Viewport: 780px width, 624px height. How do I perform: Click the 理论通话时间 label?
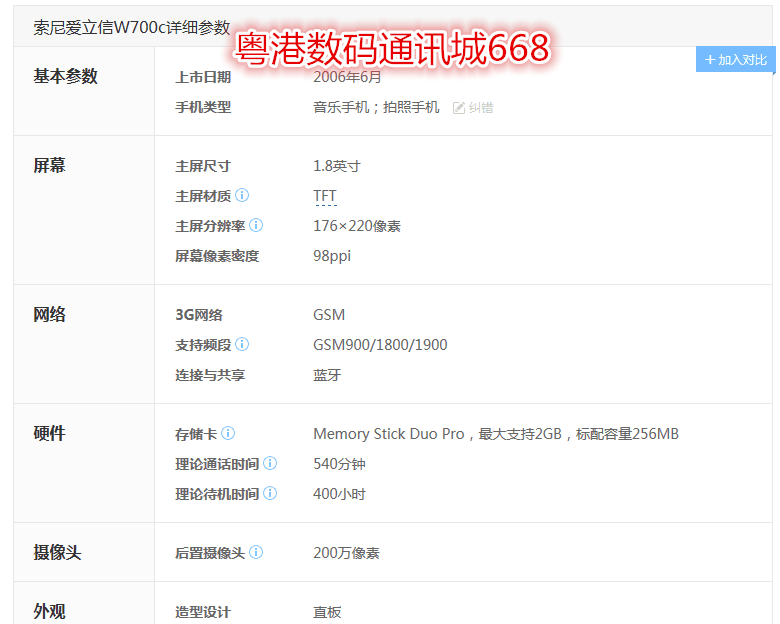tap(217, 464)
